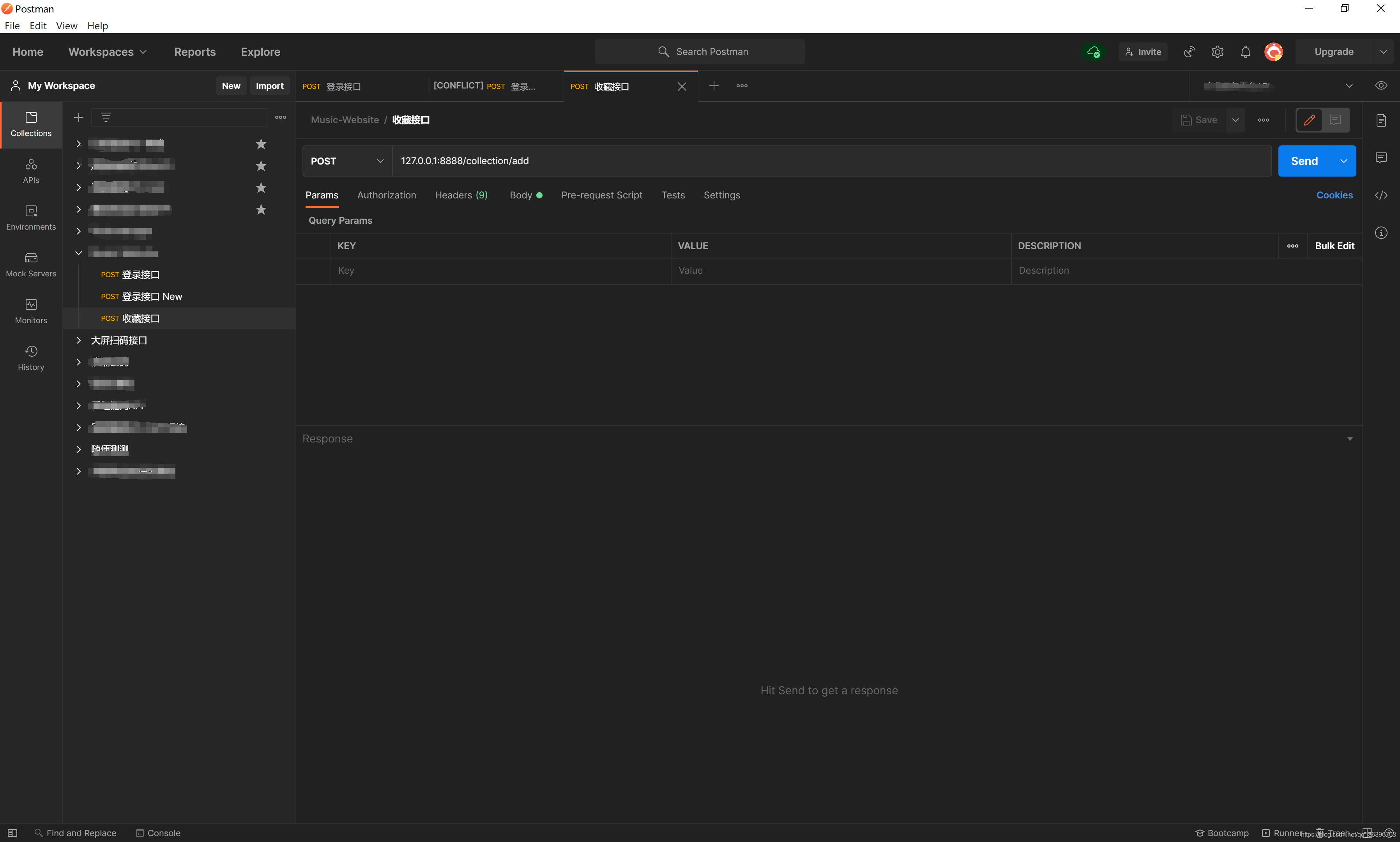
Task: Switch to comment mode icon
Action: pos(1335,120)
